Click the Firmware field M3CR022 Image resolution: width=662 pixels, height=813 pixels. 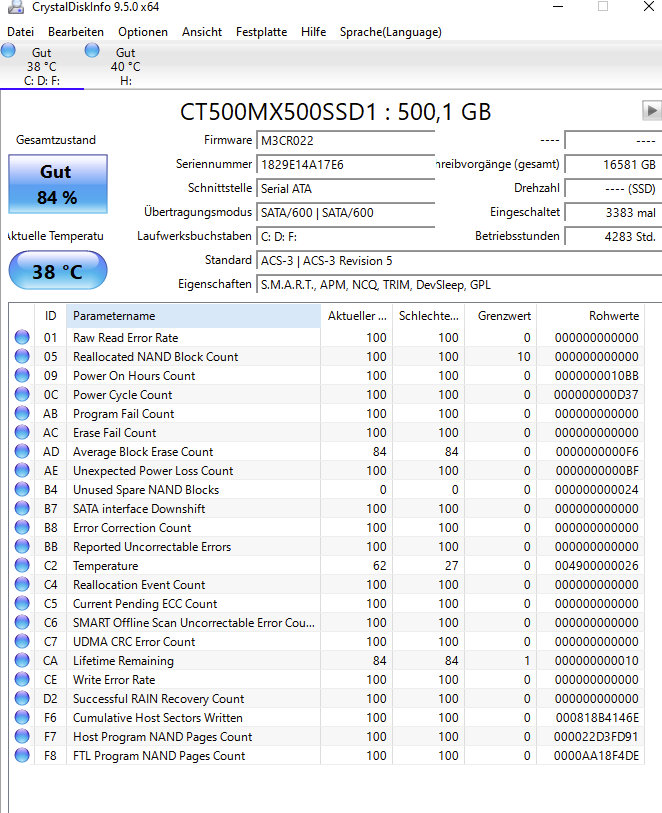click(346, 141)
